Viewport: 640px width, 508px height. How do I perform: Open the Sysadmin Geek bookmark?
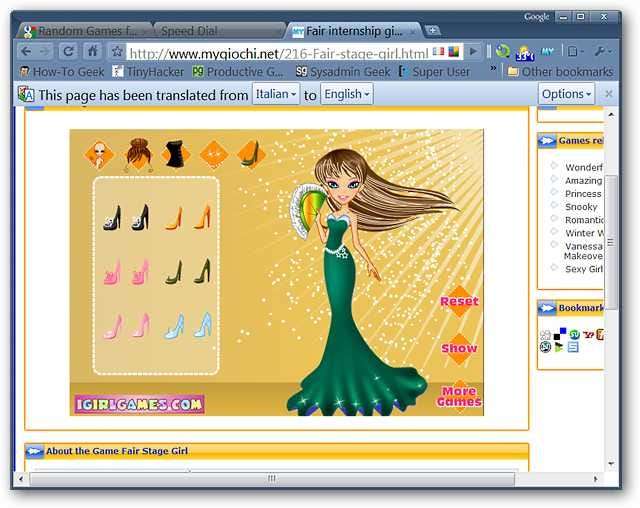(x=343, y=72)
